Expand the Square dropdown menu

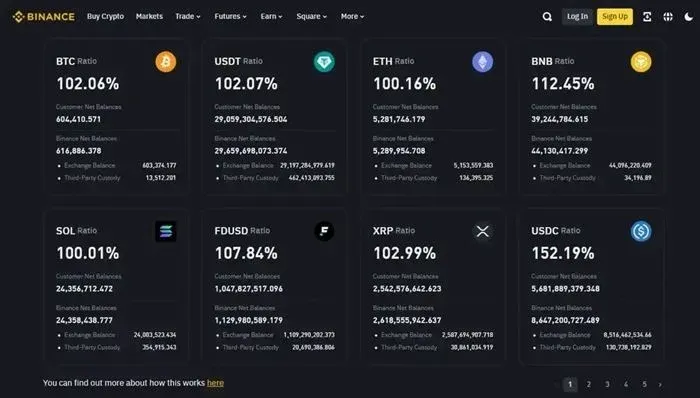pyautogui.click(x=312, y=17)
